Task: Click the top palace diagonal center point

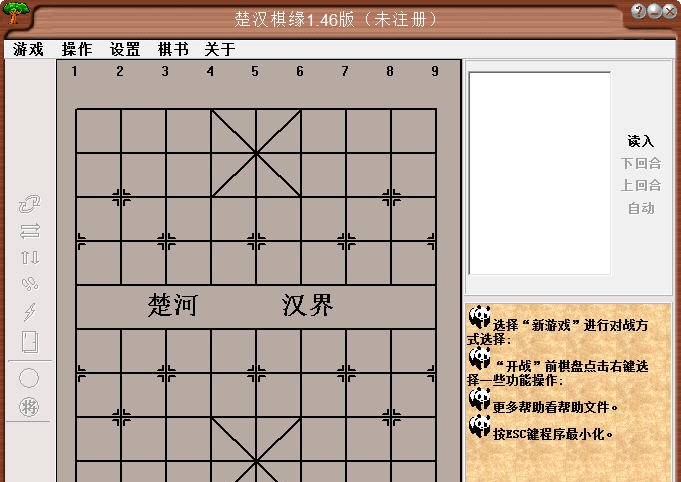Action: (256, 153)
